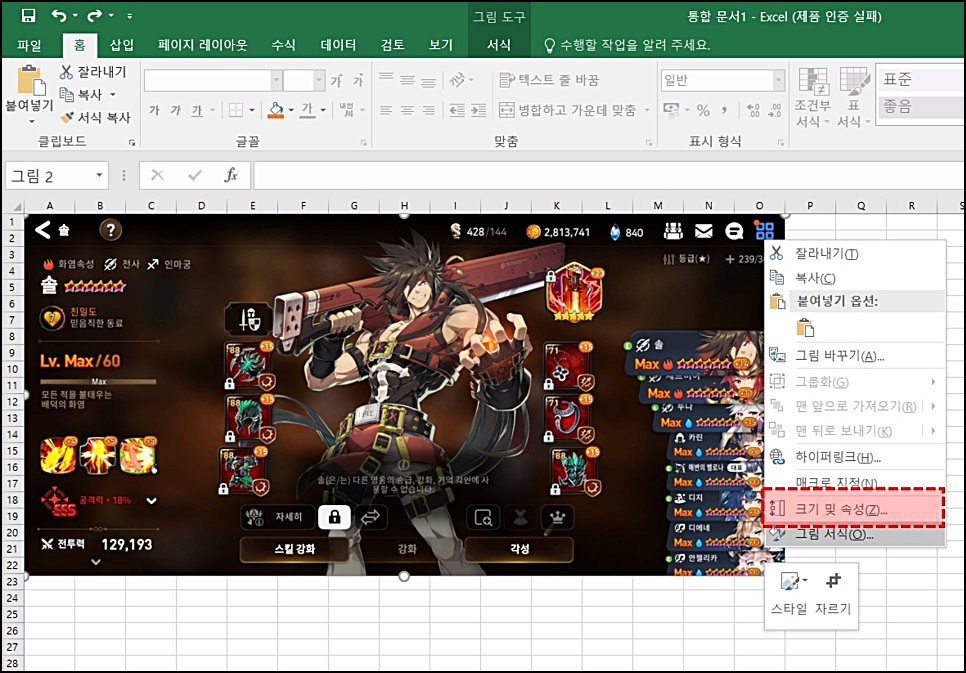
Task: Open the 스타일 picture style mini-toolbar button
Action: 789,593
